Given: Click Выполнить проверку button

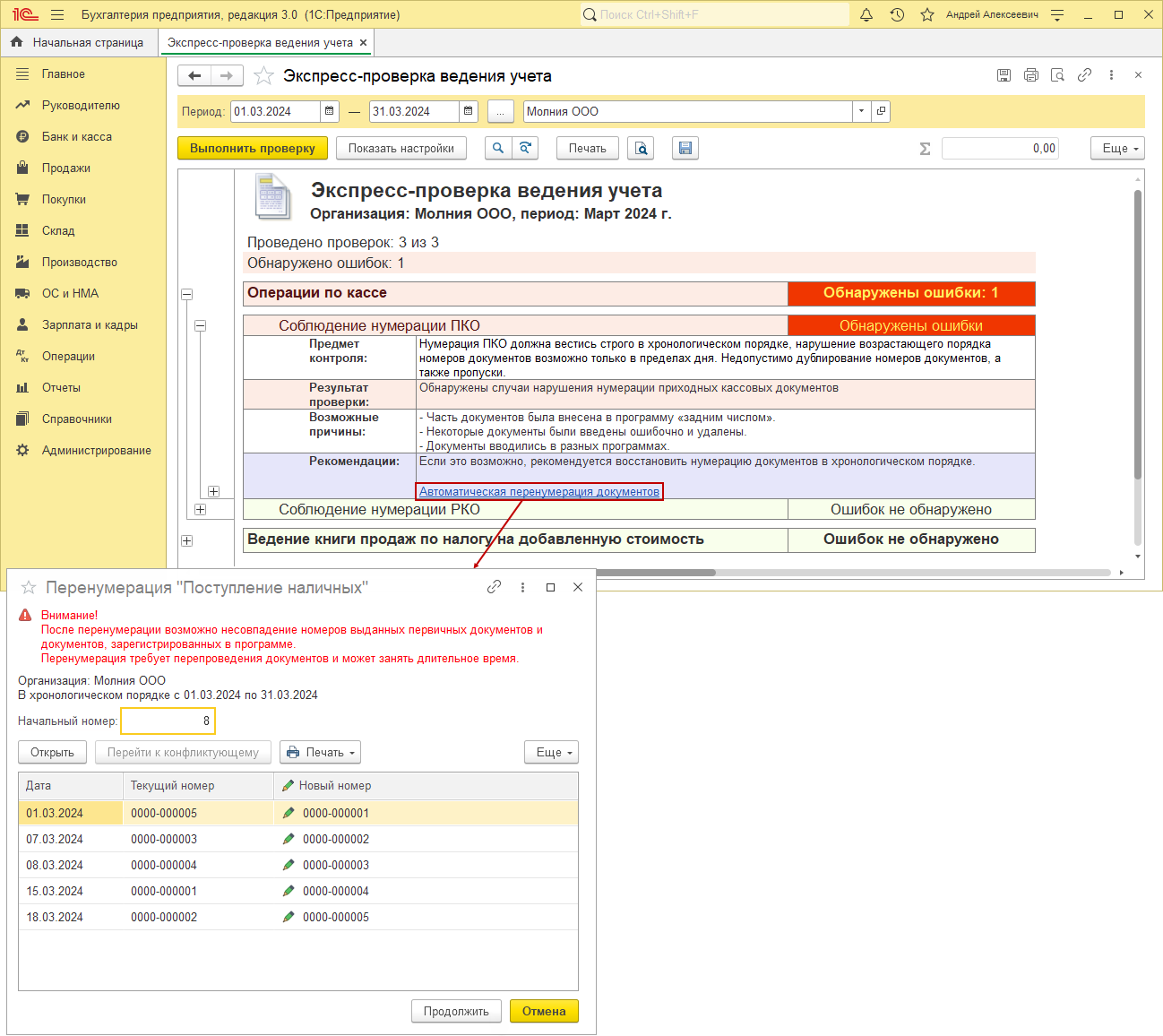Looking at the screenshot, I should pyautogui.click(x=253, y=148).
